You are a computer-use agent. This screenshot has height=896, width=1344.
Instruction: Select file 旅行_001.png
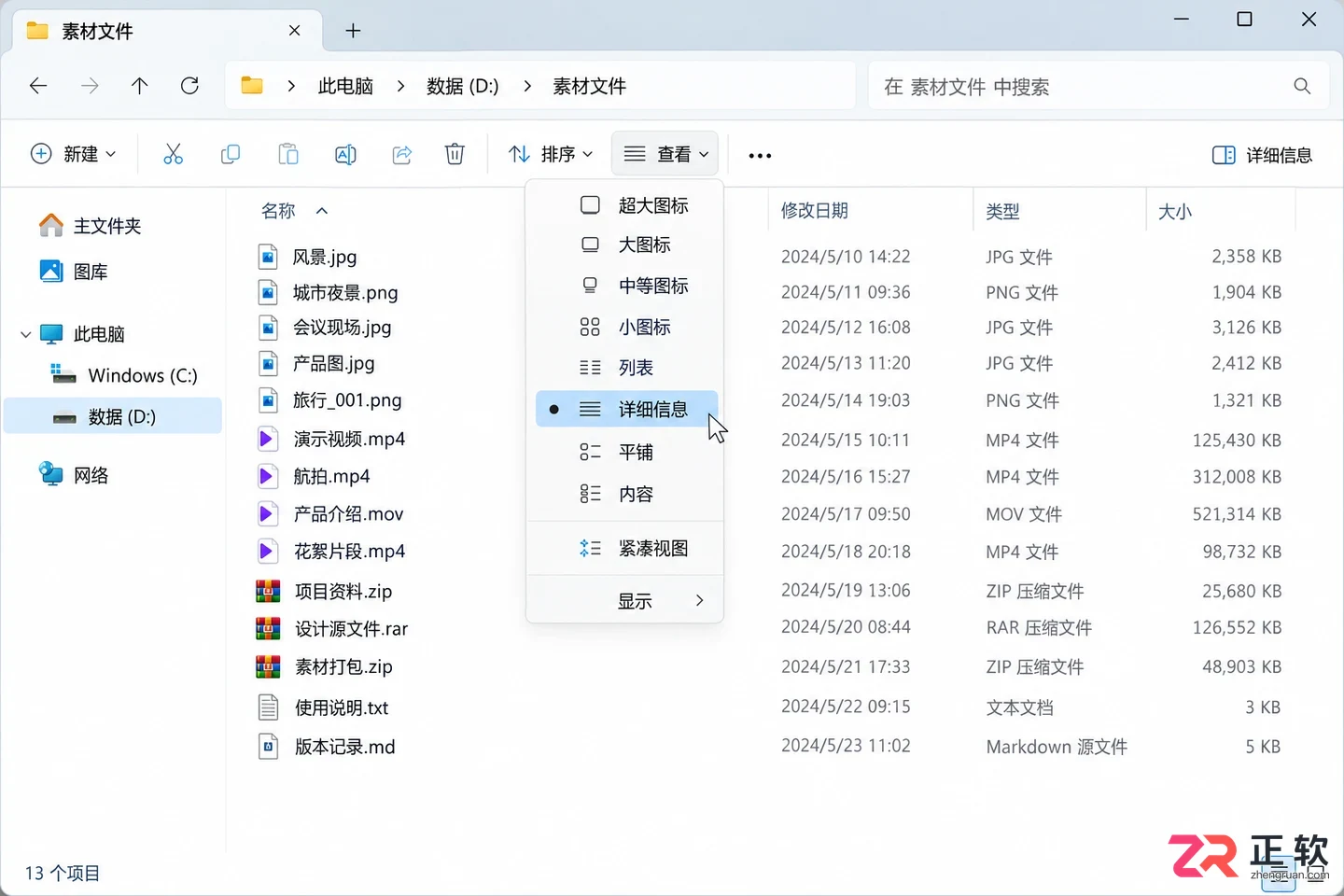[347, 400]
